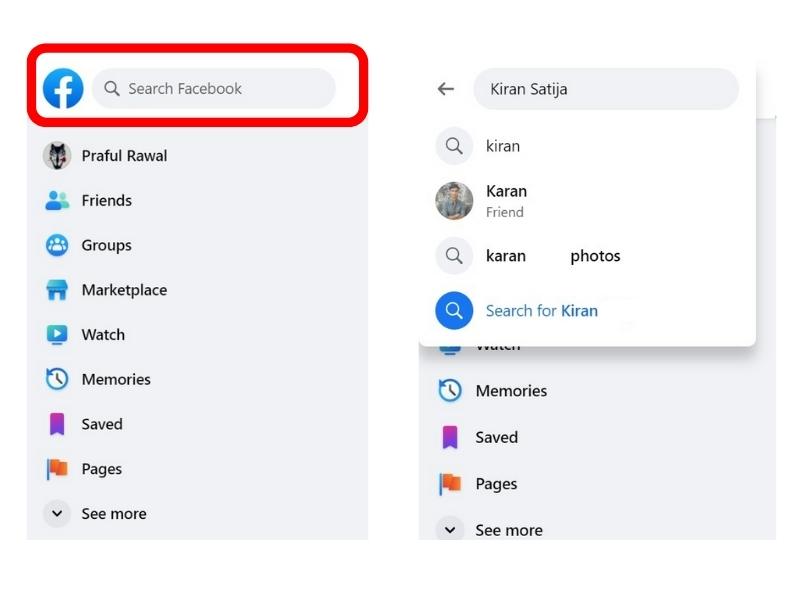800x600 pixels.
Task: Expand See more in left sidebar
Action: pyautogui.click(x=113, y=514)
